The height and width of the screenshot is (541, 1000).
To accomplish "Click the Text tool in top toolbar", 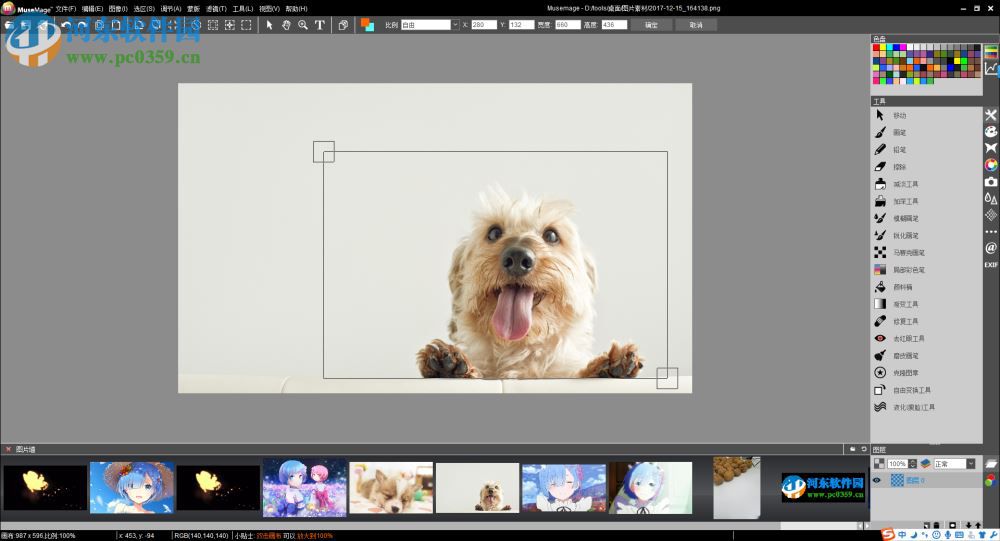I will [320, 25].
